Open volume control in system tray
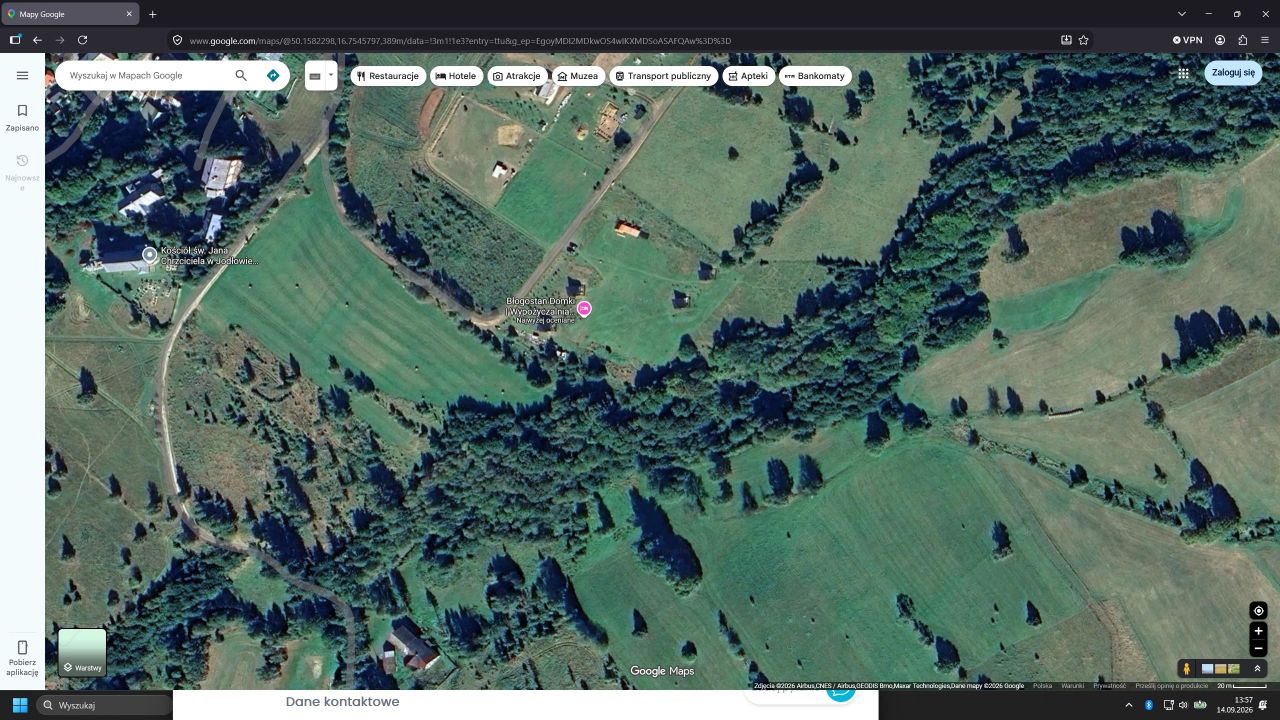The height and width of the screenshot is (720, 1280). point(1182,705)
